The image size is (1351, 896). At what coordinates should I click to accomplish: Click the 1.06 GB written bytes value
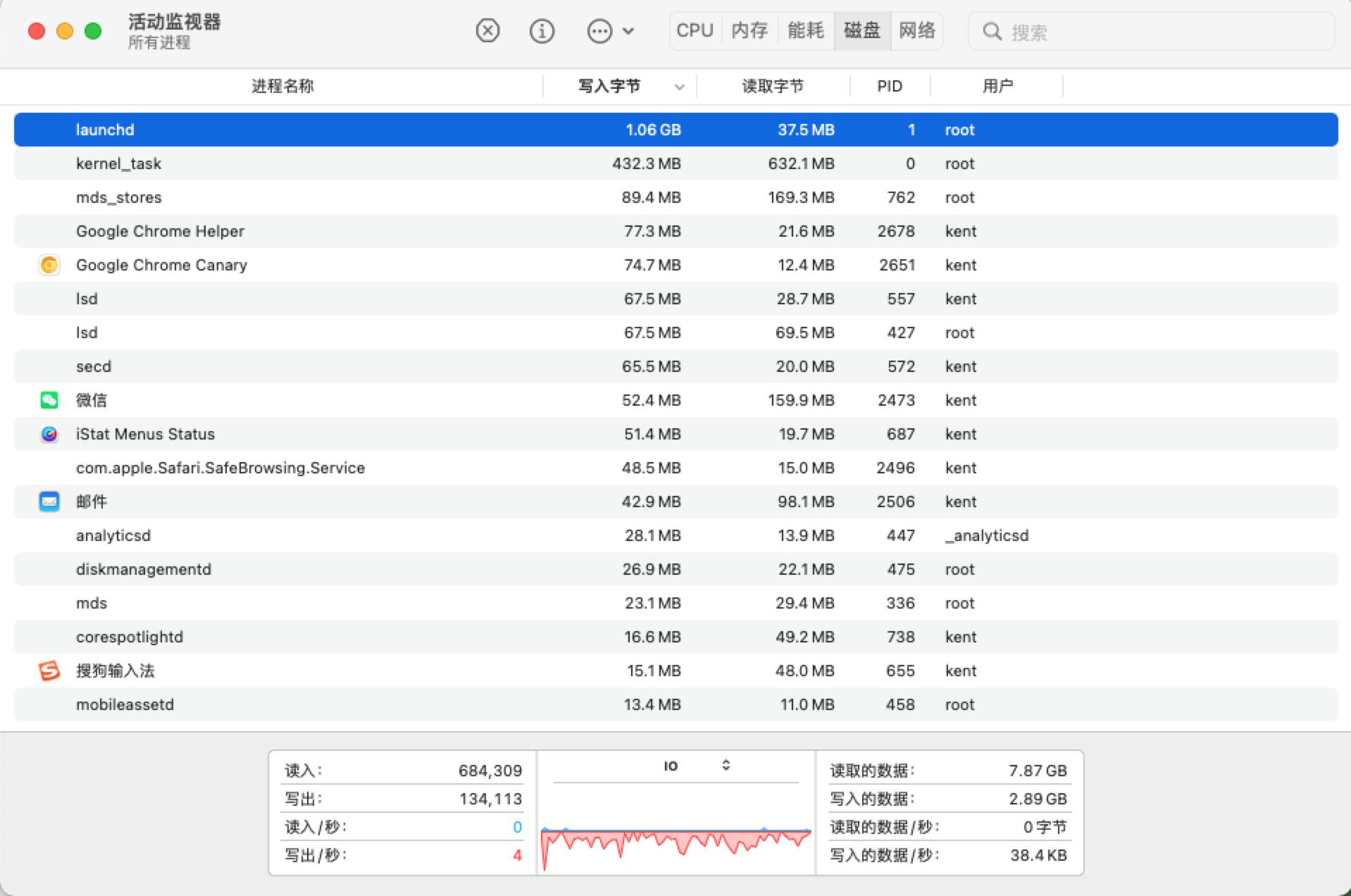(x=653, y=130)
